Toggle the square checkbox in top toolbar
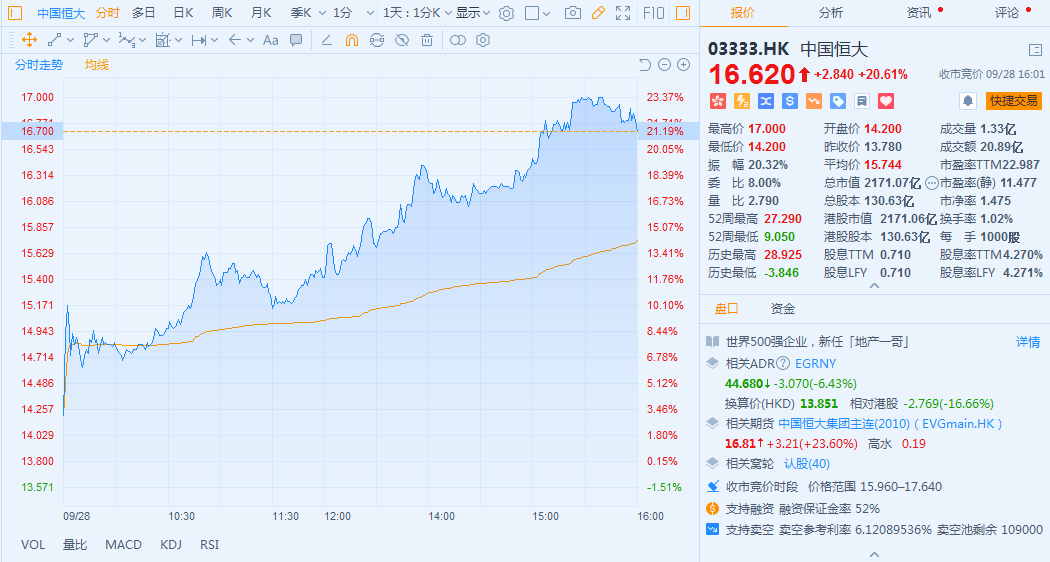The height and width of the screenshot is (562, 1050). [532, 13]
